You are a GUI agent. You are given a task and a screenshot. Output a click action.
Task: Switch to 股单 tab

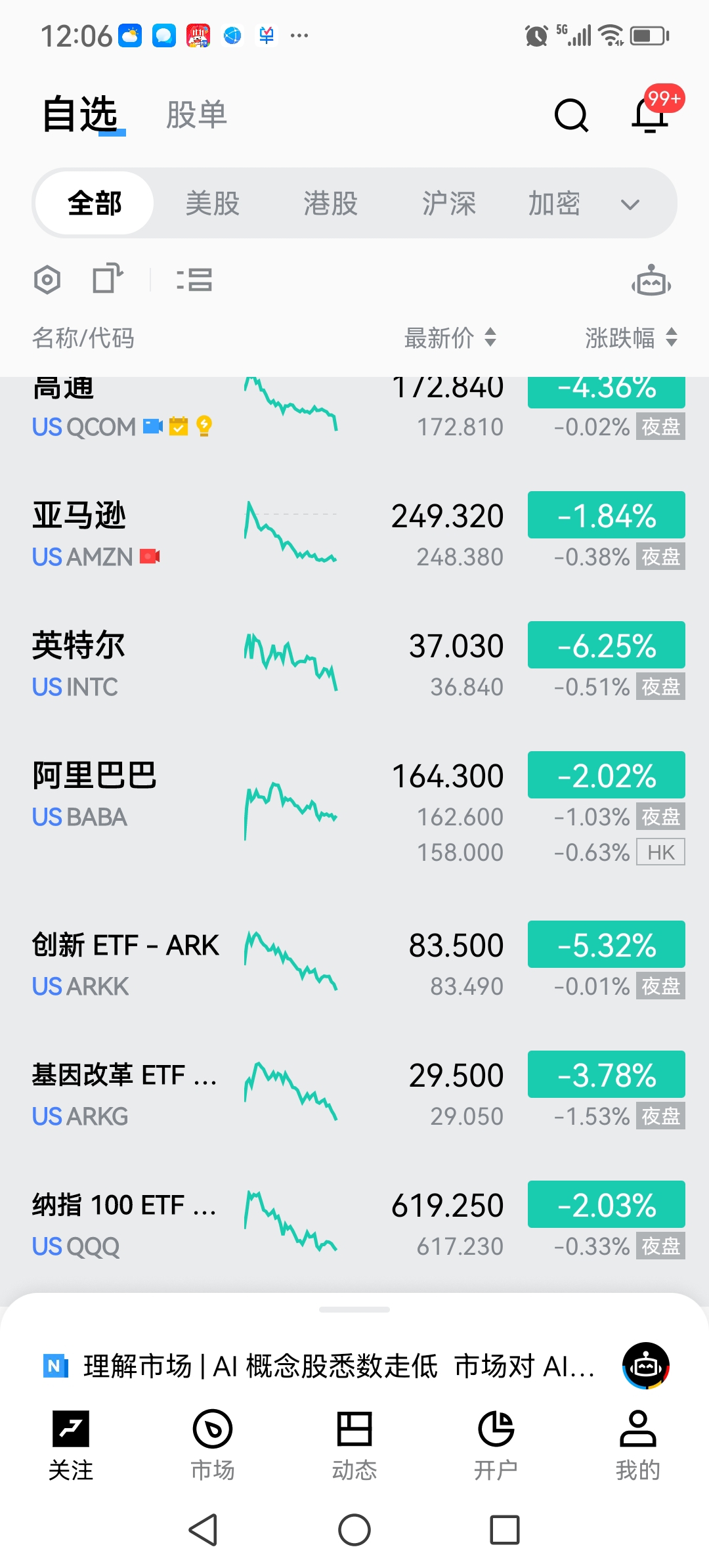[x=196, y=115]
